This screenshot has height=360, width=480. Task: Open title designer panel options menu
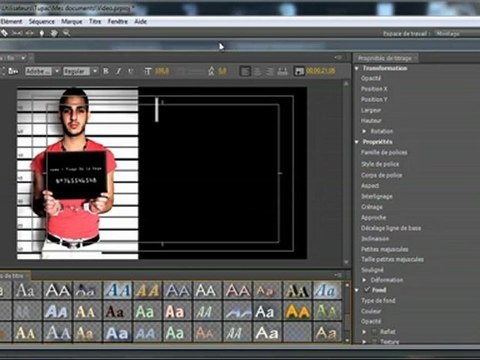click(x=338, y=58)
